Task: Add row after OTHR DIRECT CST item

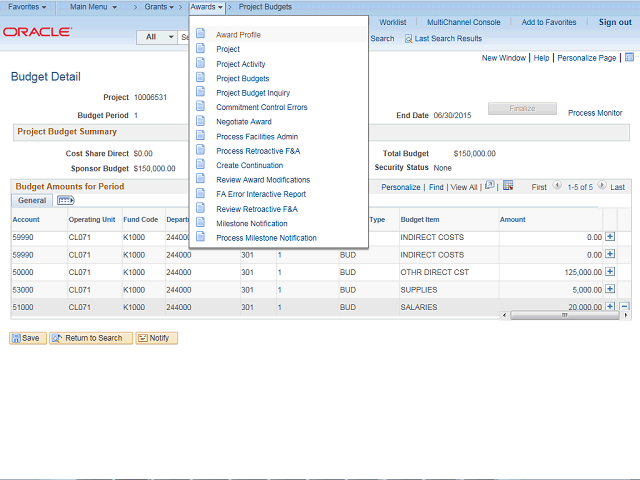Action: coord(610,272)
